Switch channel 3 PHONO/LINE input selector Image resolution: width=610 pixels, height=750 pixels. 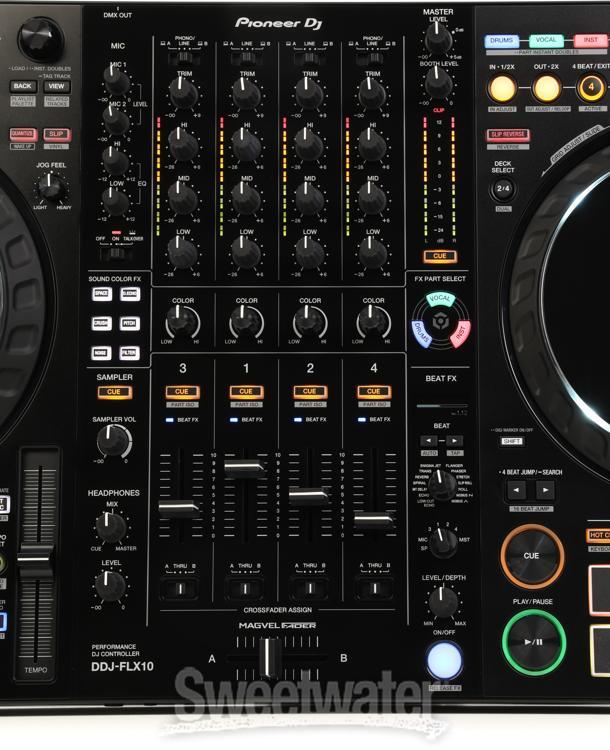pyautogui.click(x=184, y=59)
